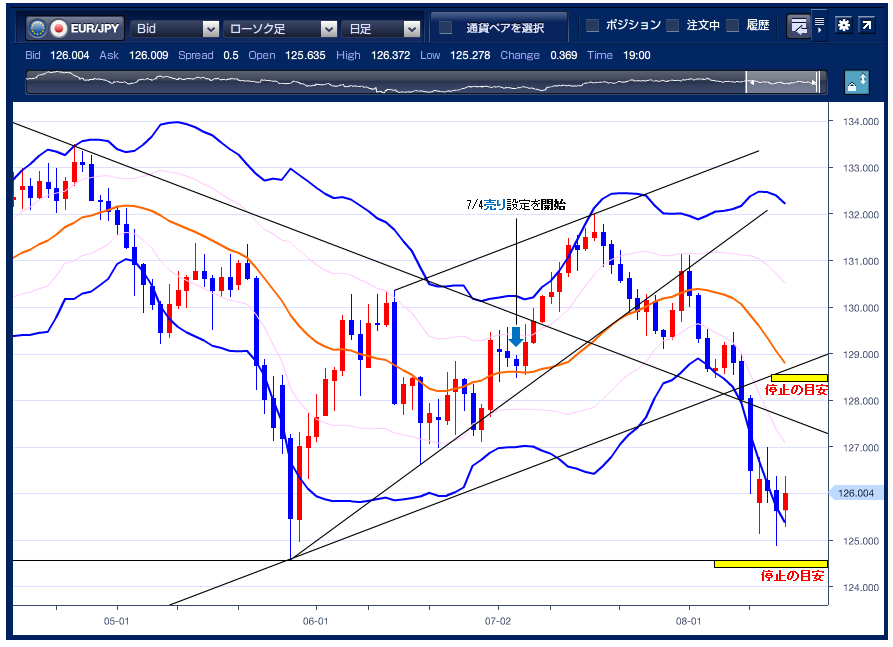This screenshot has height=647, width=893.
Task: Open chart settings gear icon
Action: (x=843, y=25)
